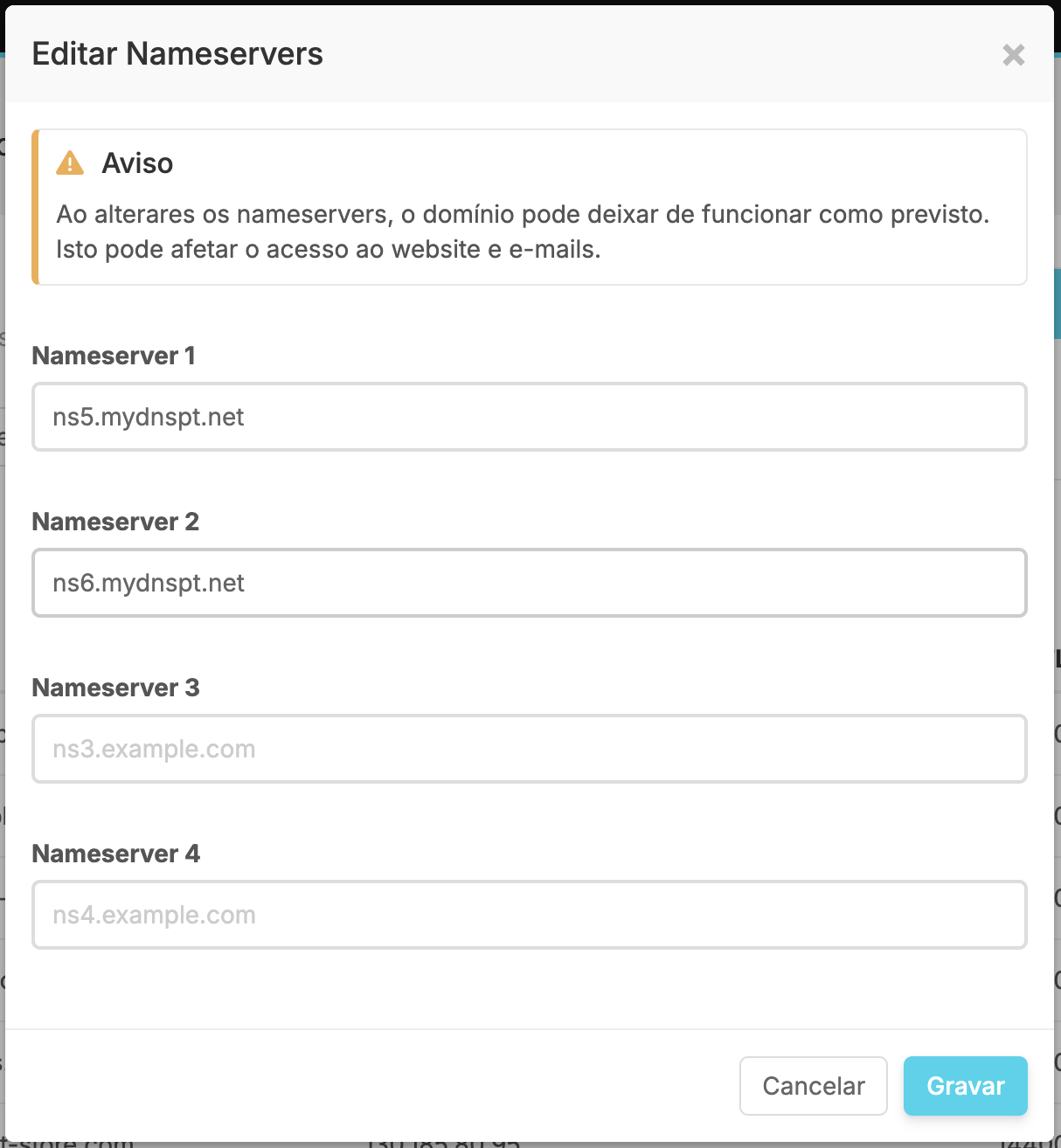Click the ns4.example.com placeholder field
Screen dimensions: 1061x1148
tap(529, 915)
